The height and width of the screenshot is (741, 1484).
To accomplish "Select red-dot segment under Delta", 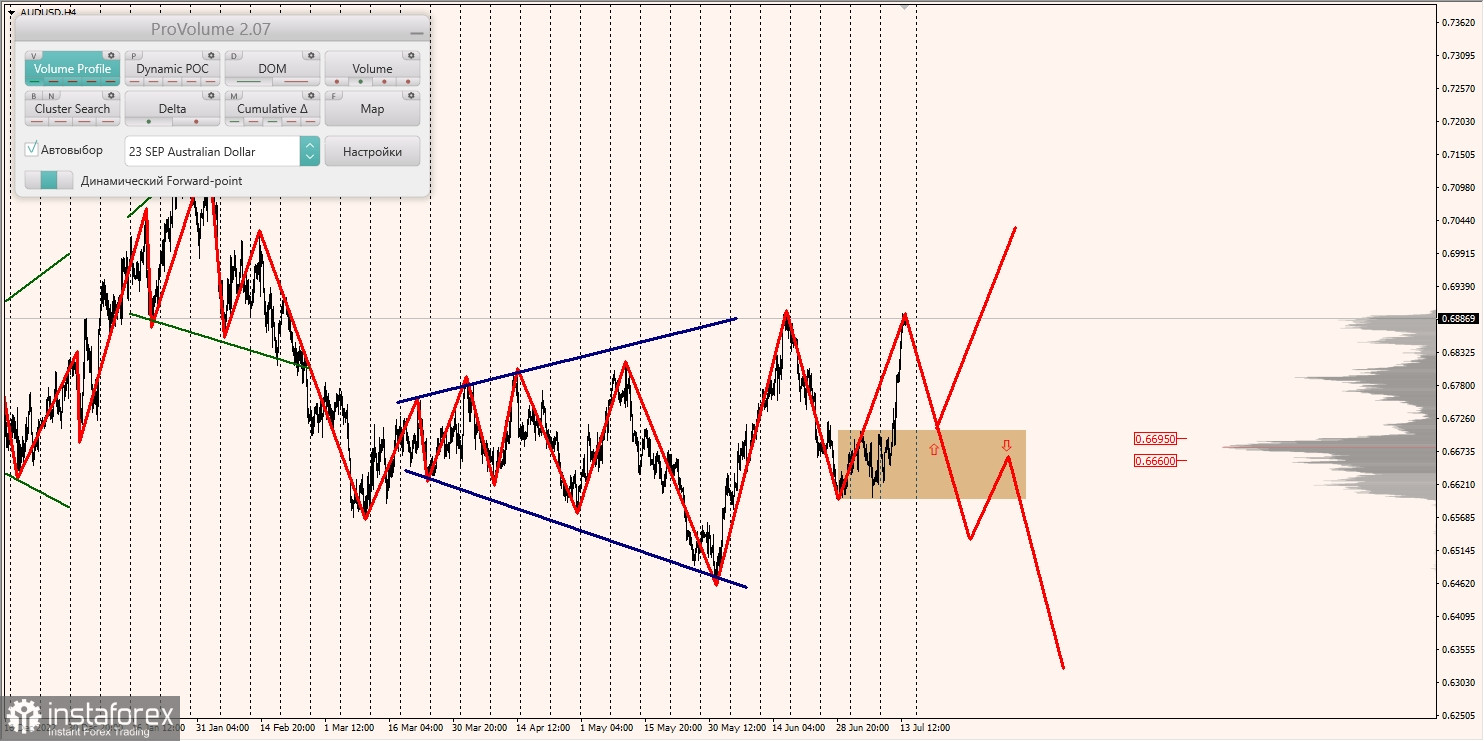I will [x=196, y=122].
